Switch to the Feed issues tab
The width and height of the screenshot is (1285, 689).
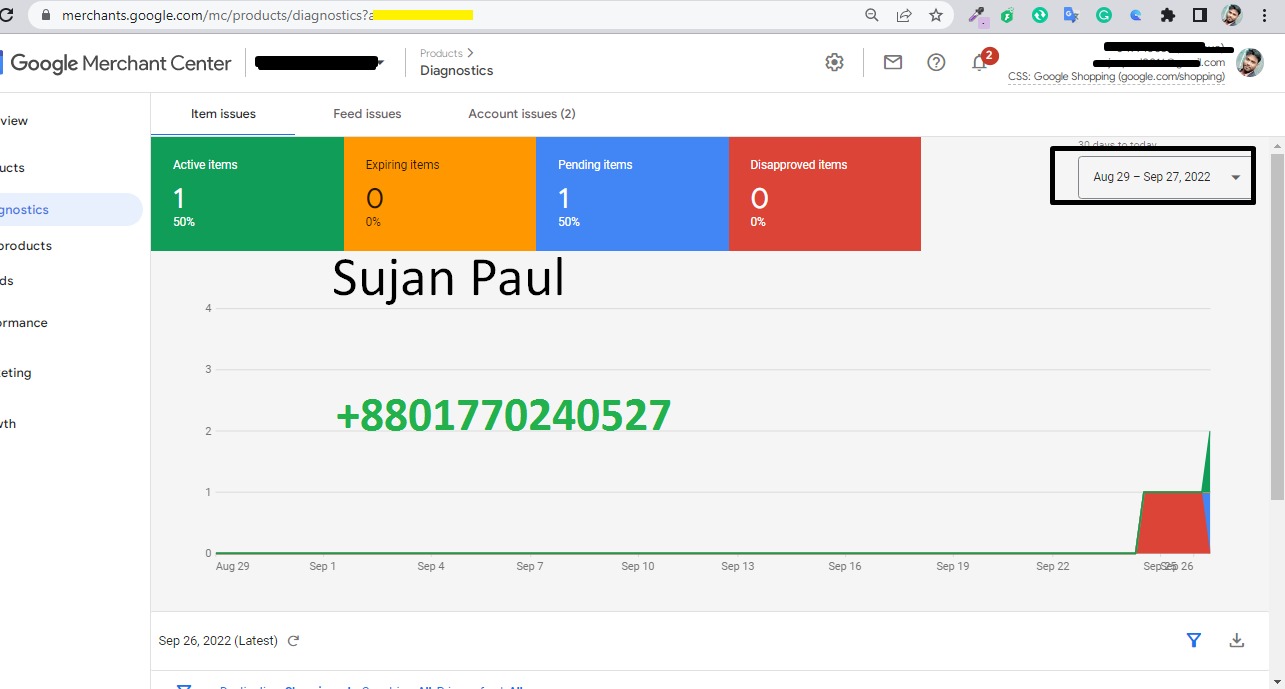tap(367, 114)
